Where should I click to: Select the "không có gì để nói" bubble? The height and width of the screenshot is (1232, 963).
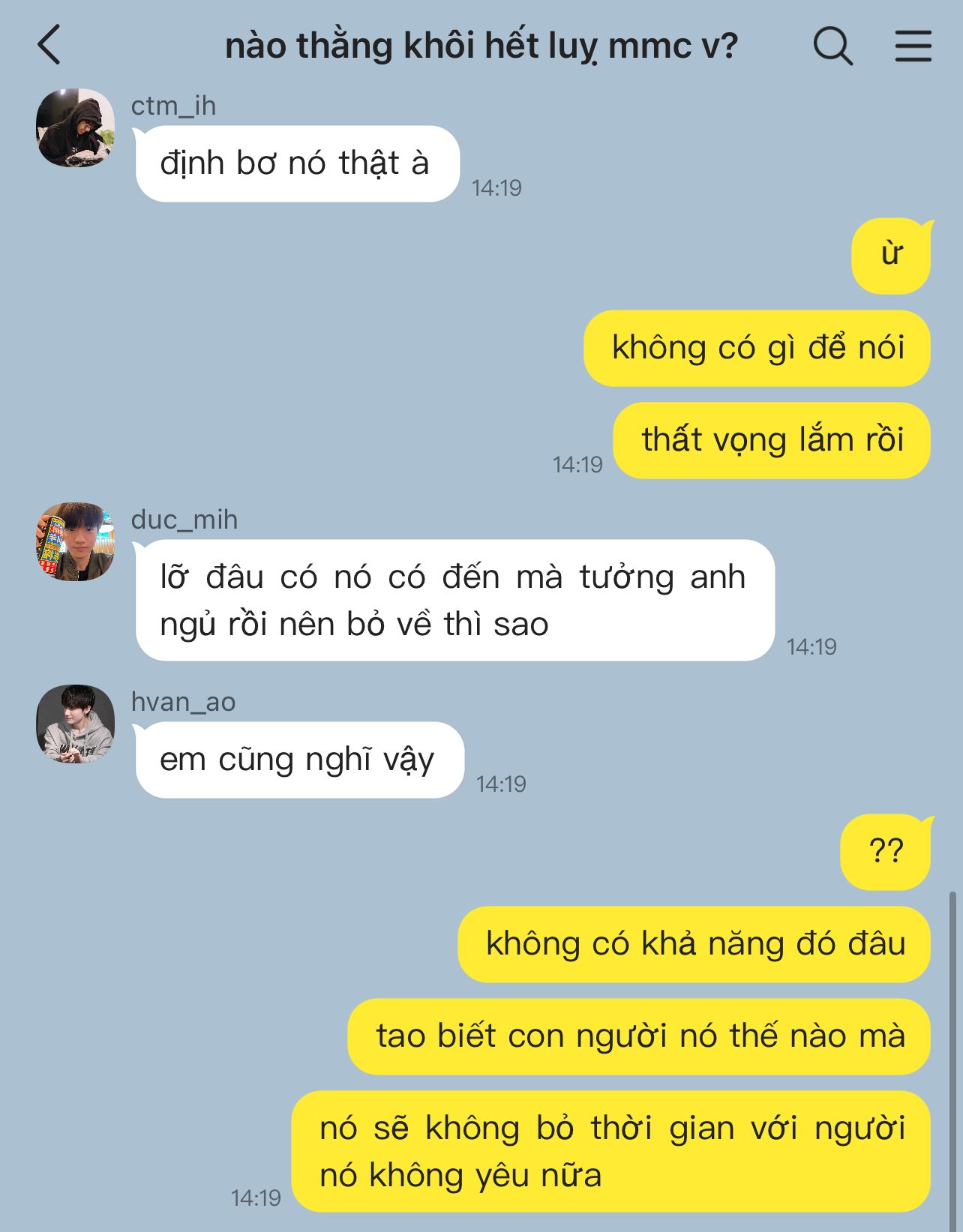(x=757, y=348)
